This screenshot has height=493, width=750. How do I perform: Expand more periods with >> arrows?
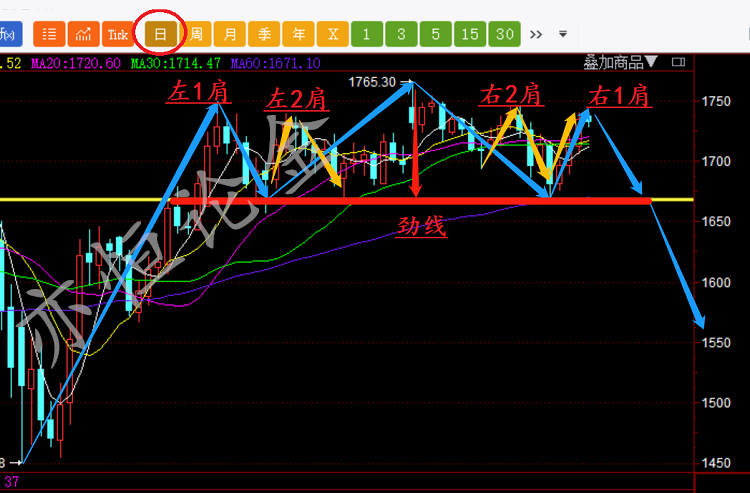click(x=536, y=34)
